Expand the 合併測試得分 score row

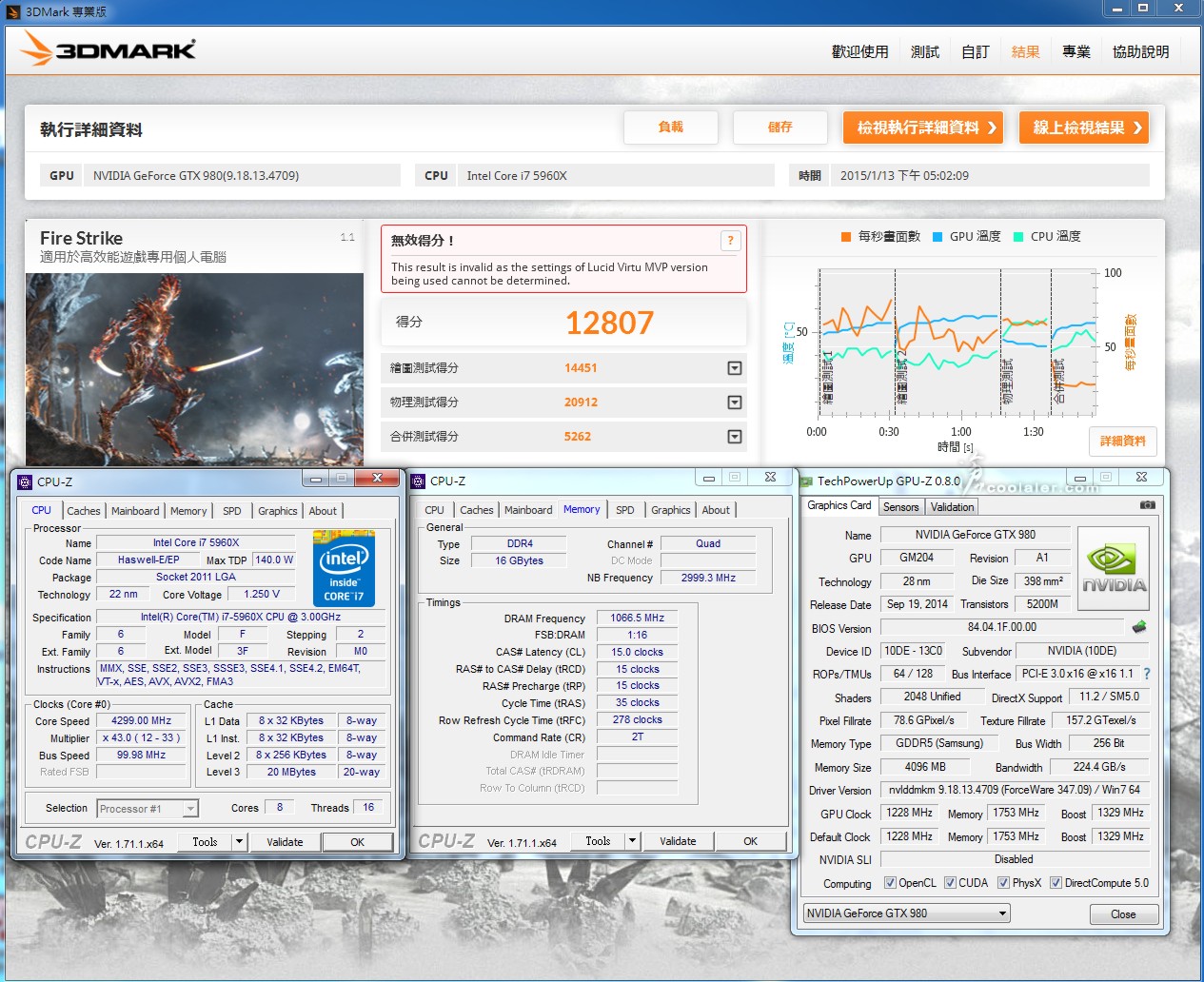coord(735,437)
